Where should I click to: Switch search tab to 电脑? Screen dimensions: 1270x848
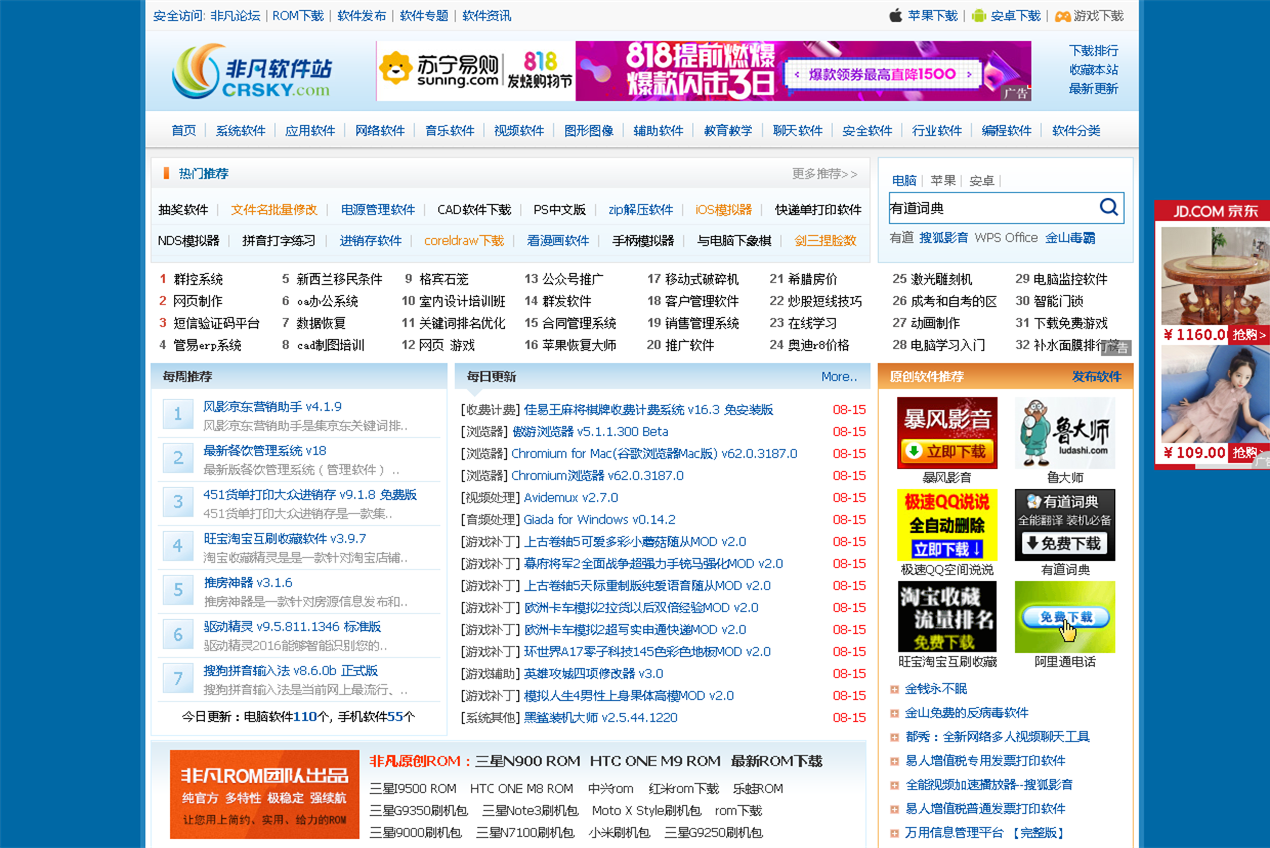(904, 180)
